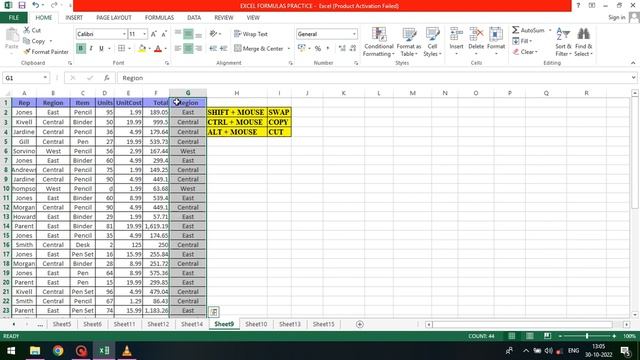This screenshot has height=360, width=640.
Task: Toggle Italic formatting
Action: click(91, 49)
